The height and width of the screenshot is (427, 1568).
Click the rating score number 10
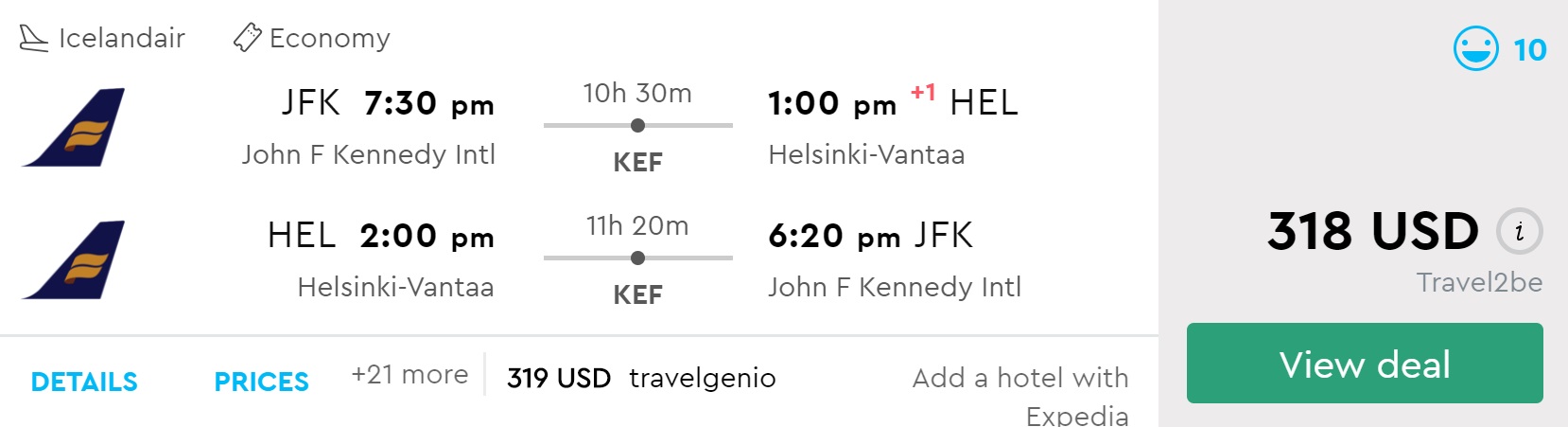1529,49
